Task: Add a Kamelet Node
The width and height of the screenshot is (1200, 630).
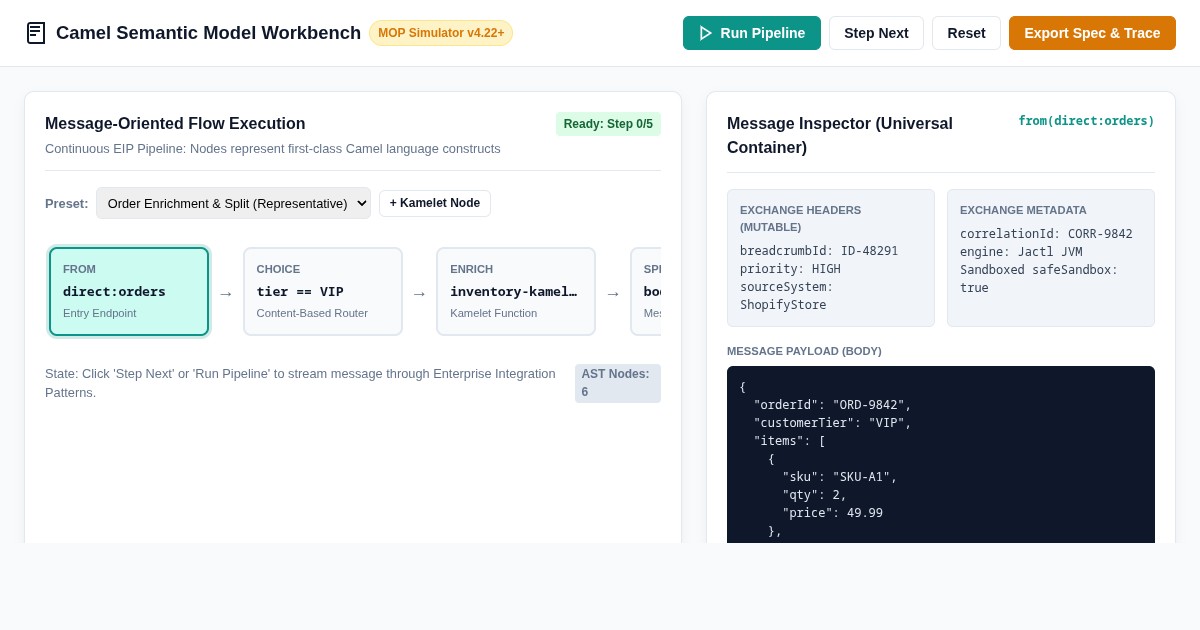Action: tap(435, 203)
